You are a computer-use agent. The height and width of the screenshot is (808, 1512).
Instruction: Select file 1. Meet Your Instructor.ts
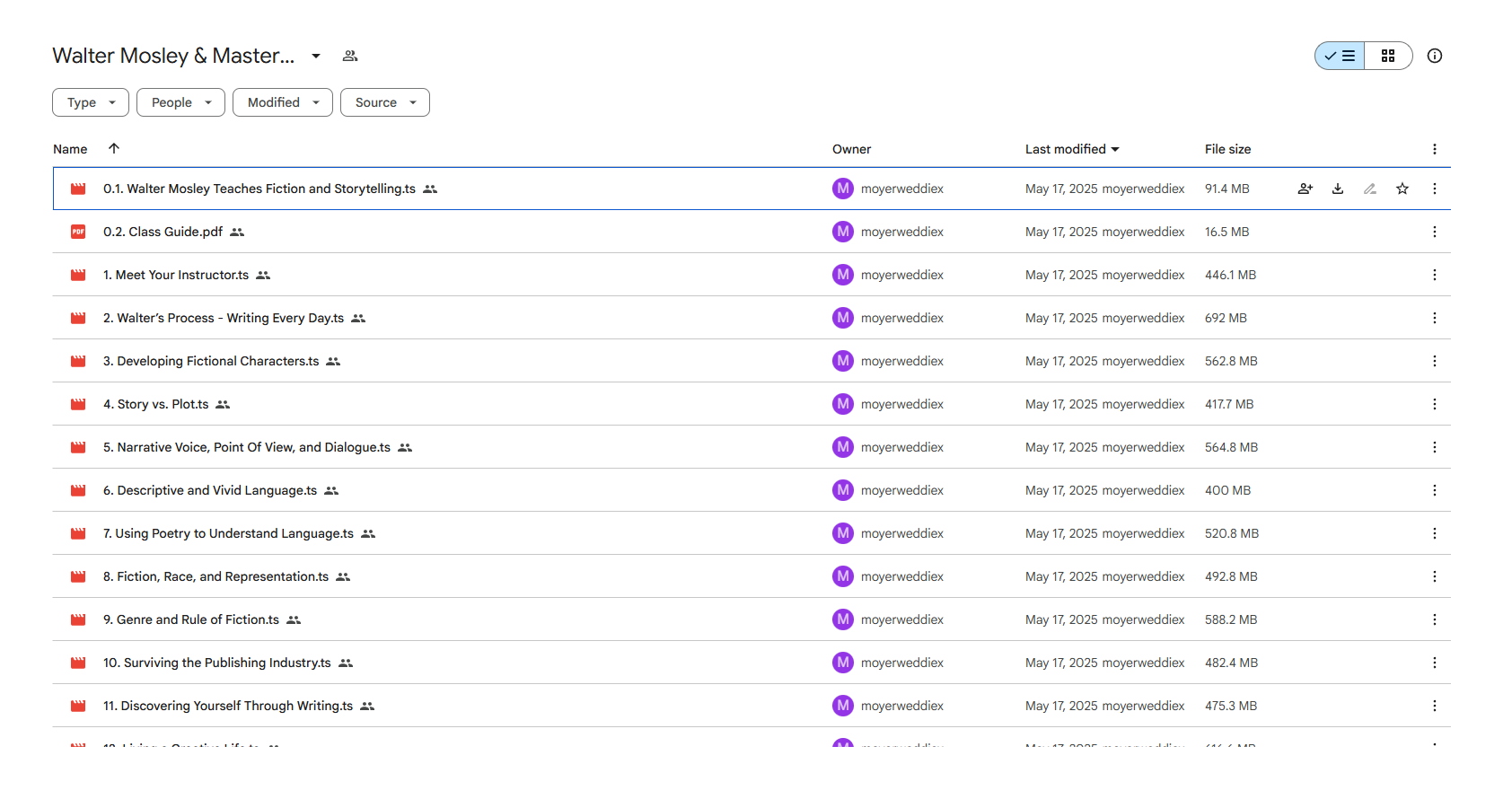pyautogui.click(x=752, y=275)
